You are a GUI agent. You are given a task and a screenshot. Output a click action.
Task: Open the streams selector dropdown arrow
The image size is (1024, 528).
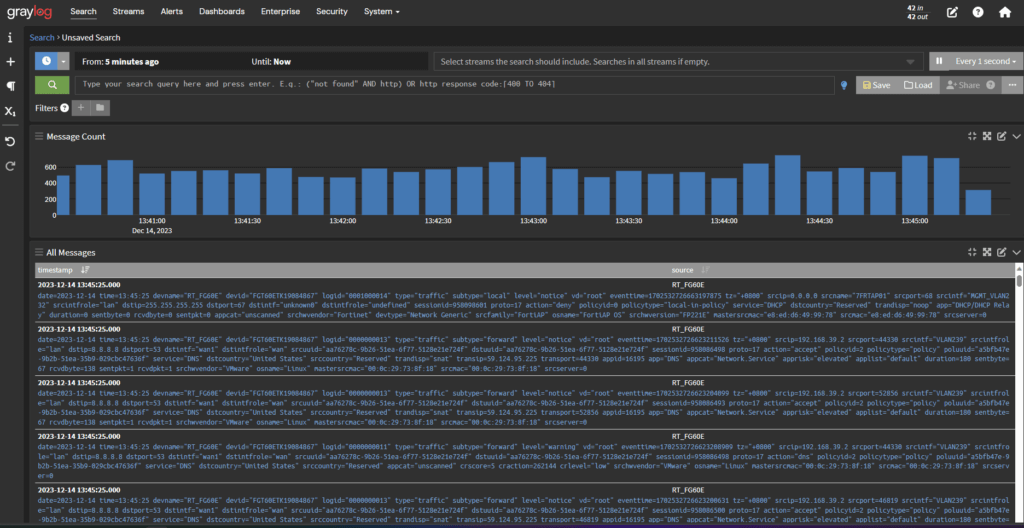click(910, 62)
